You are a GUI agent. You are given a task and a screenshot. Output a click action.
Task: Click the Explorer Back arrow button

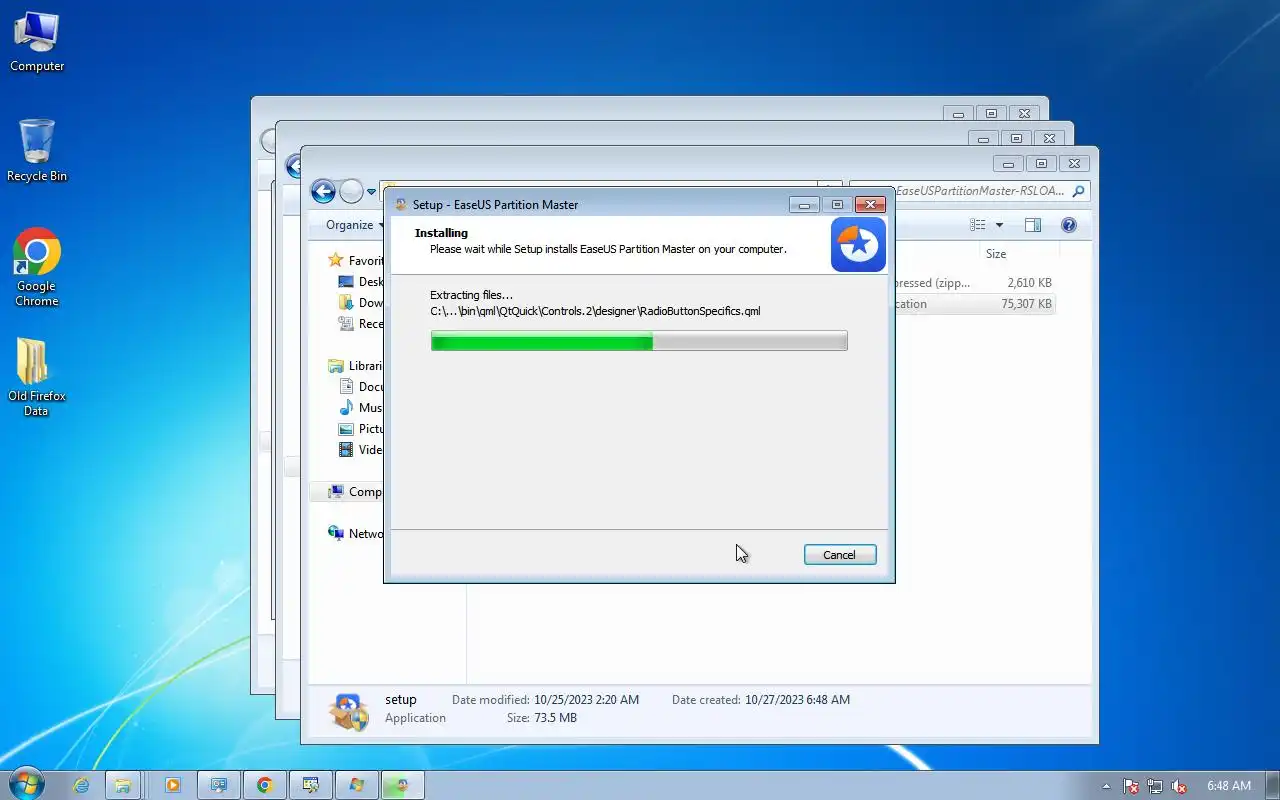tap(323, 191)
